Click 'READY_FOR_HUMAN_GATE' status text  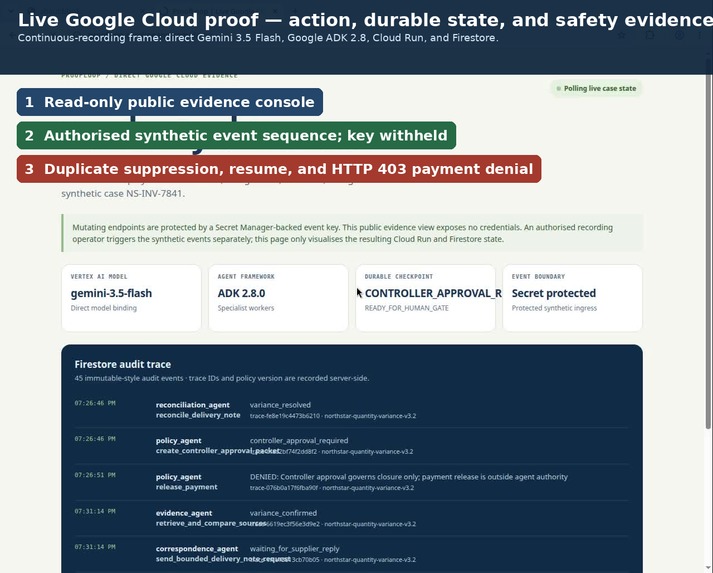[x=407, y=308]
